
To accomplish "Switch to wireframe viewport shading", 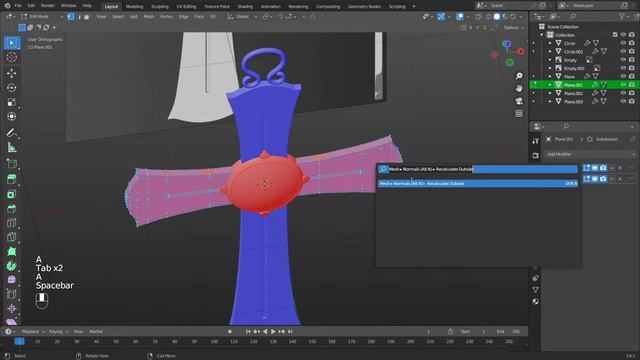I will (x=489, y=17).
